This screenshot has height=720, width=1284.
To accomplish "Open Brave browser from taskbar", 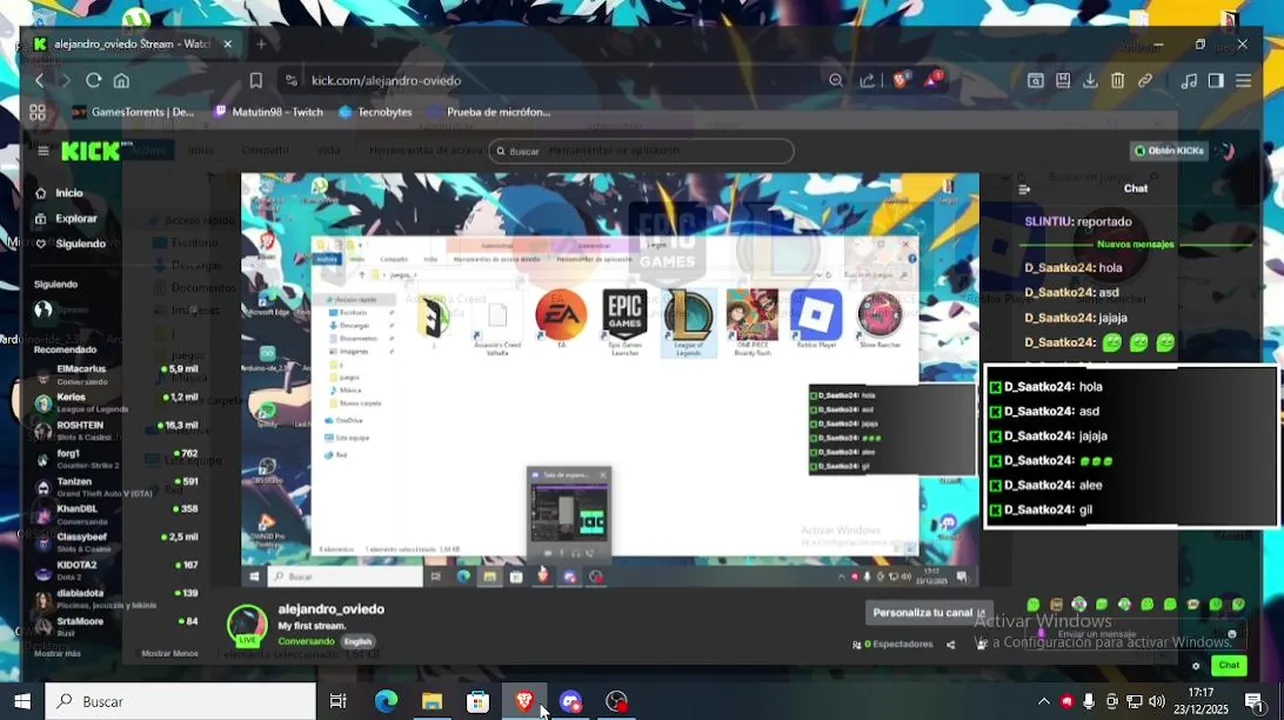I will [x=524, y=702].
